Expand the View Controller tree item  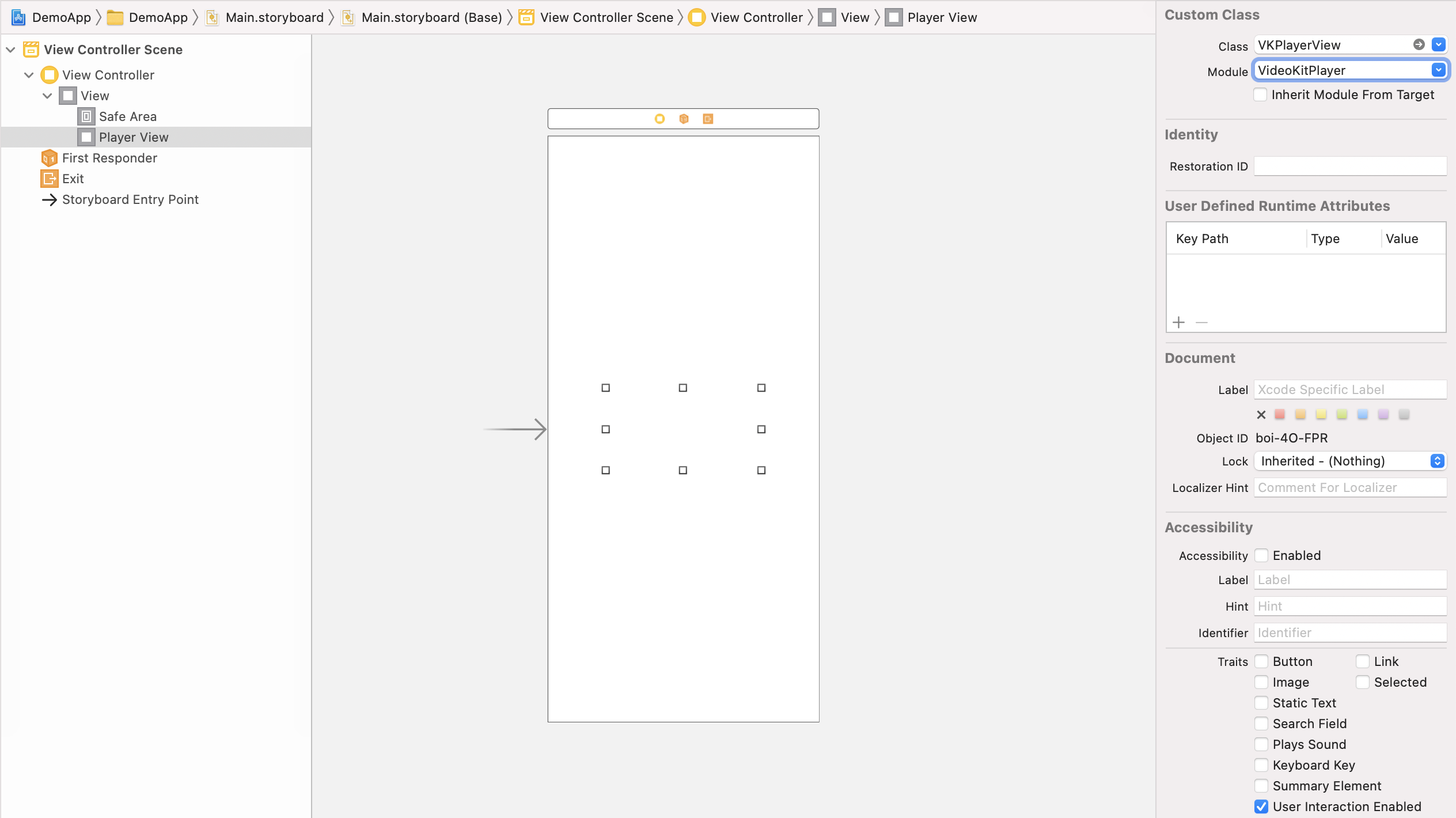click(x=28, y=75)
